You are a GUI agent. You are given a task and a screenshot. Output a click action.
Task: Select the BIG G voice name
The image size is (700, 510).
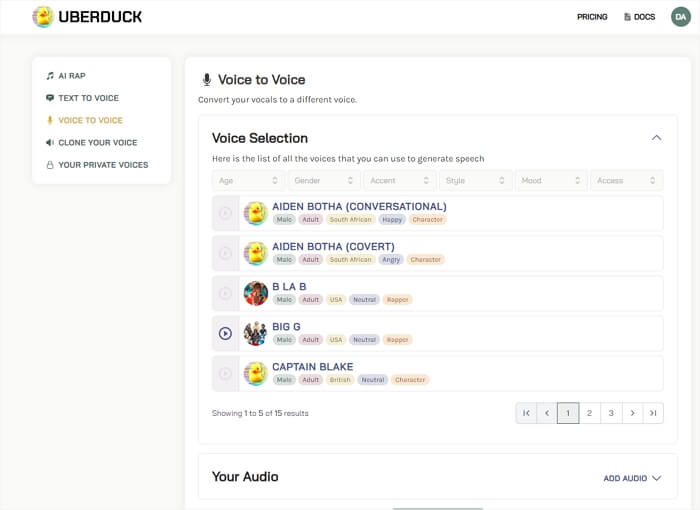click(x=286, y=327)
